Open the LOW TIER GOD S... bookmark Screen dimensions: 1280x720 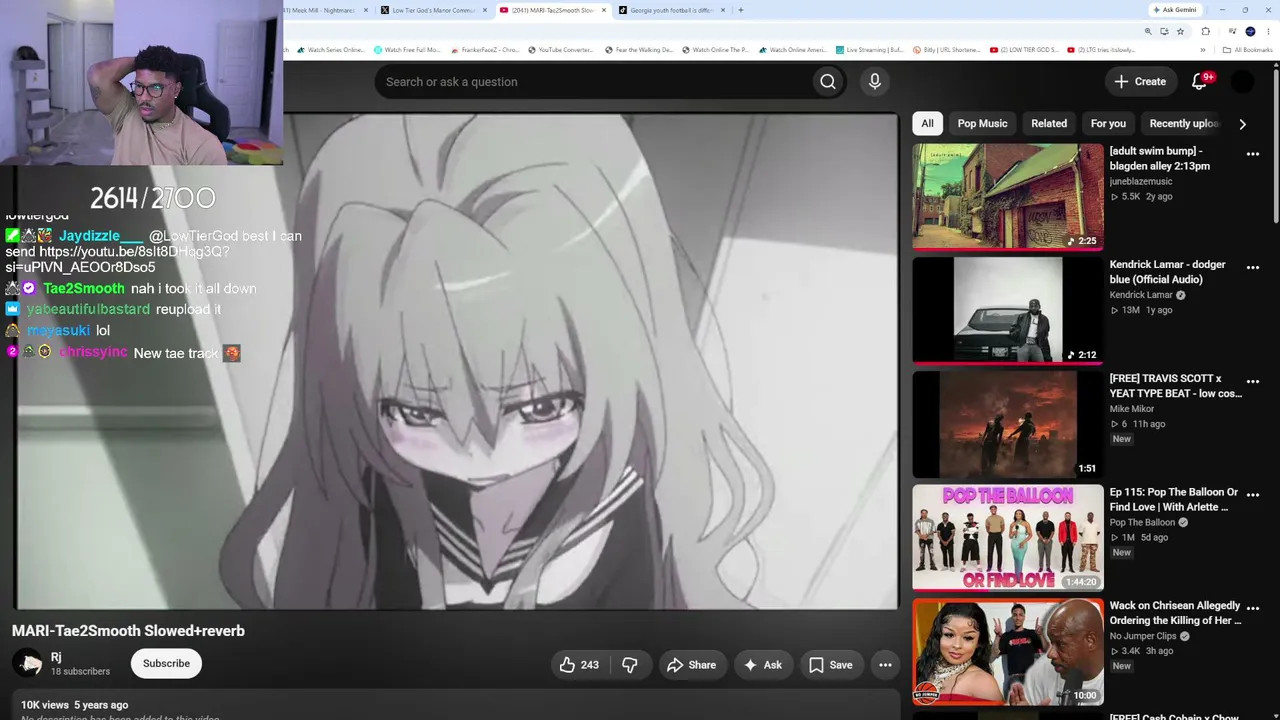1025,50
